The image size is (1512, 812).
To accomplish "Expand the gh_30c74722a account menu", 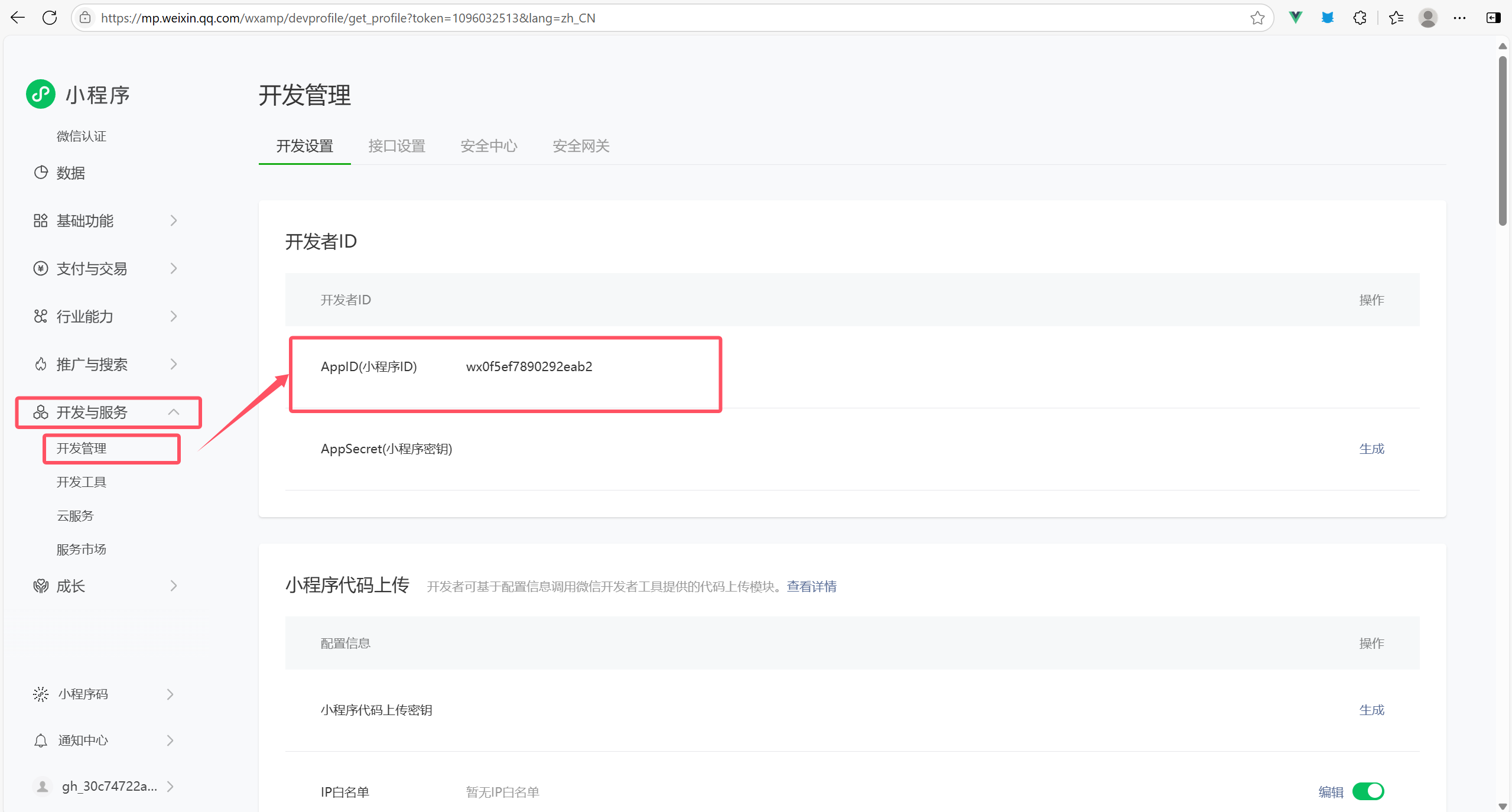I will tap(170, 786).
